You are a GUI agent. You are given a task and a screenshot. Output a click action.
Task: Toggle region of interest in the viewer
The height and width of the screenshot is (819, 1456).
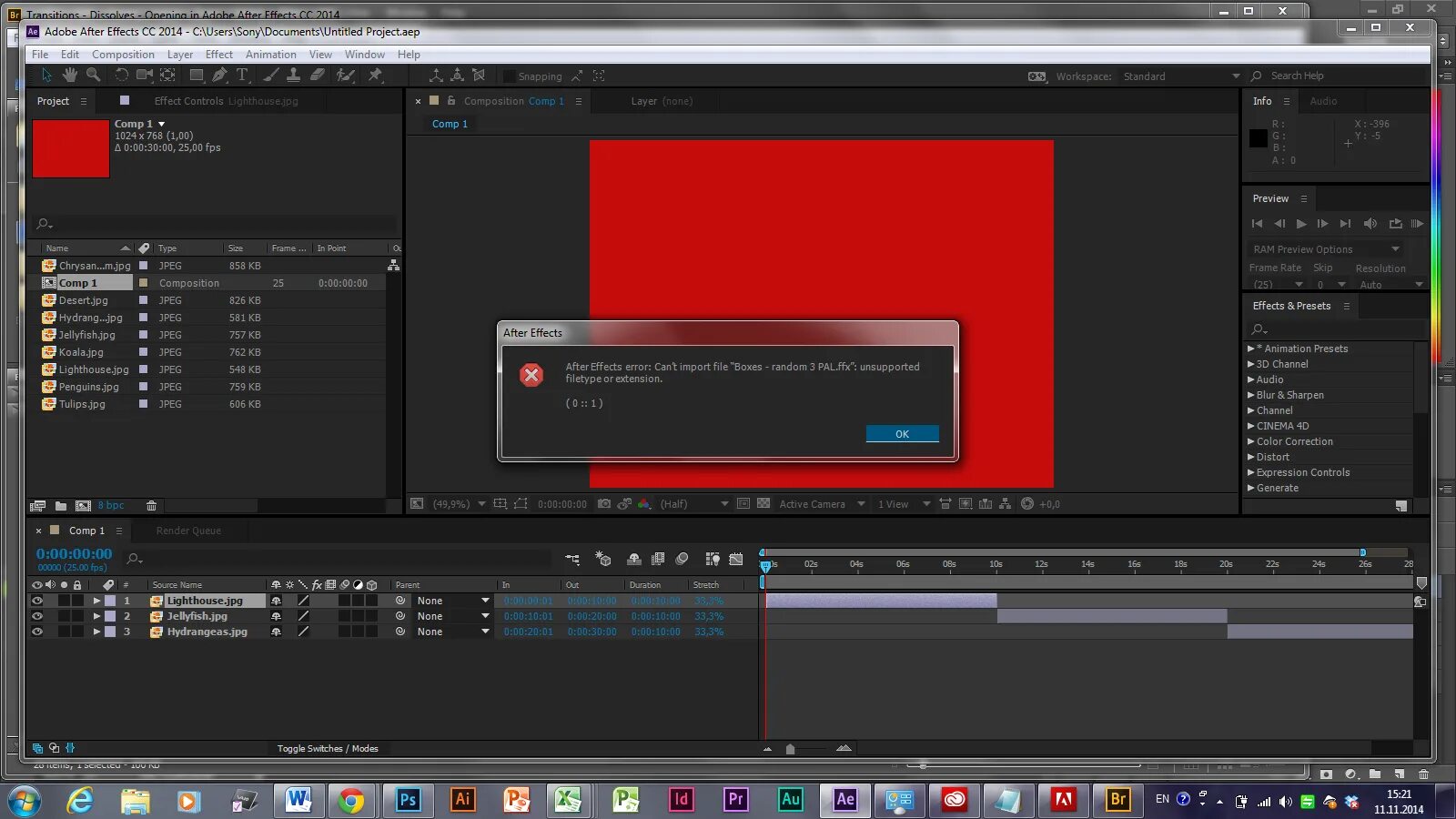pos(743,504)
